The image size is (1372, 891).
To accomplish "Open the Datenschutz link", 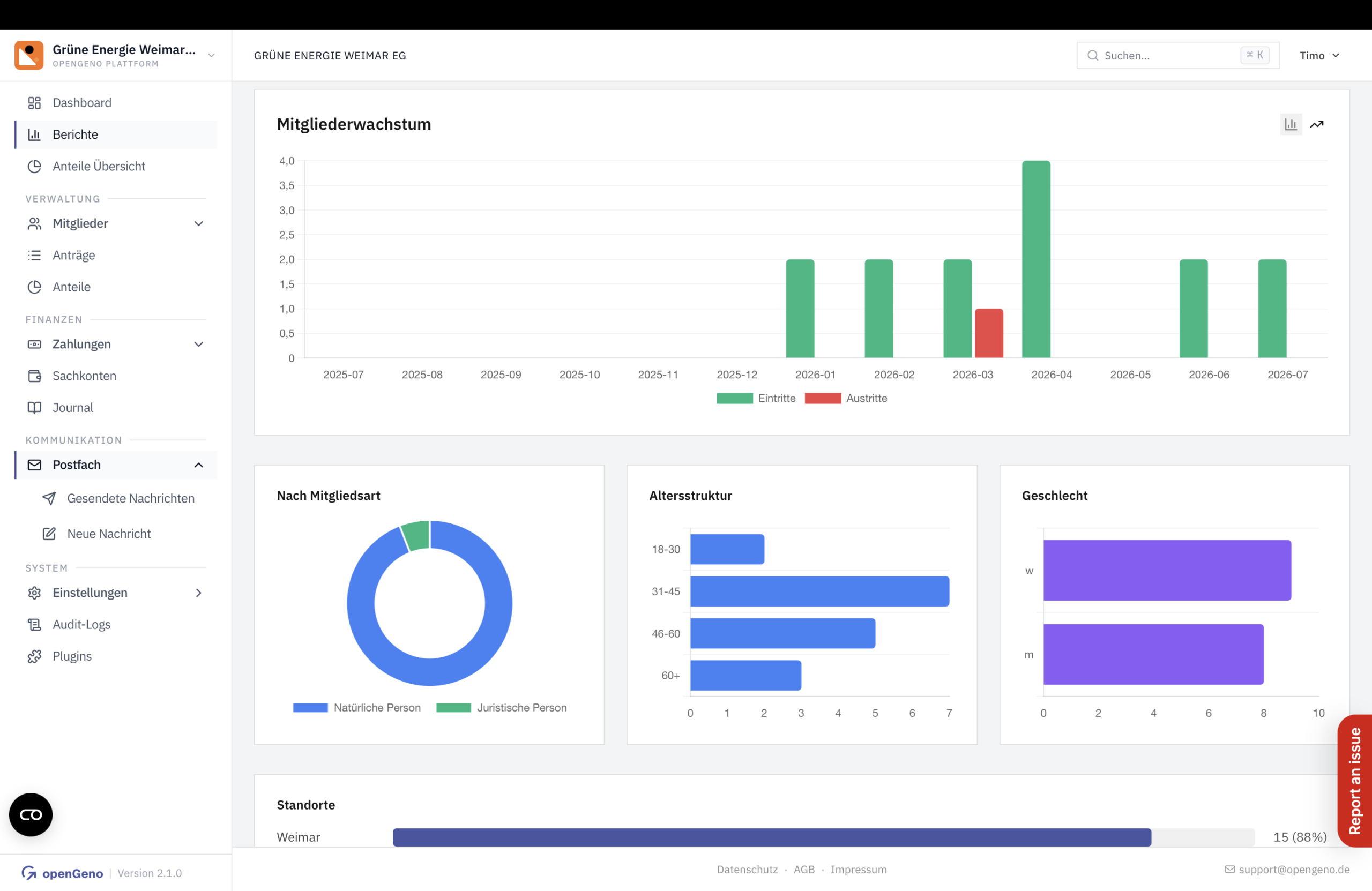I will (x=747, y=869).
